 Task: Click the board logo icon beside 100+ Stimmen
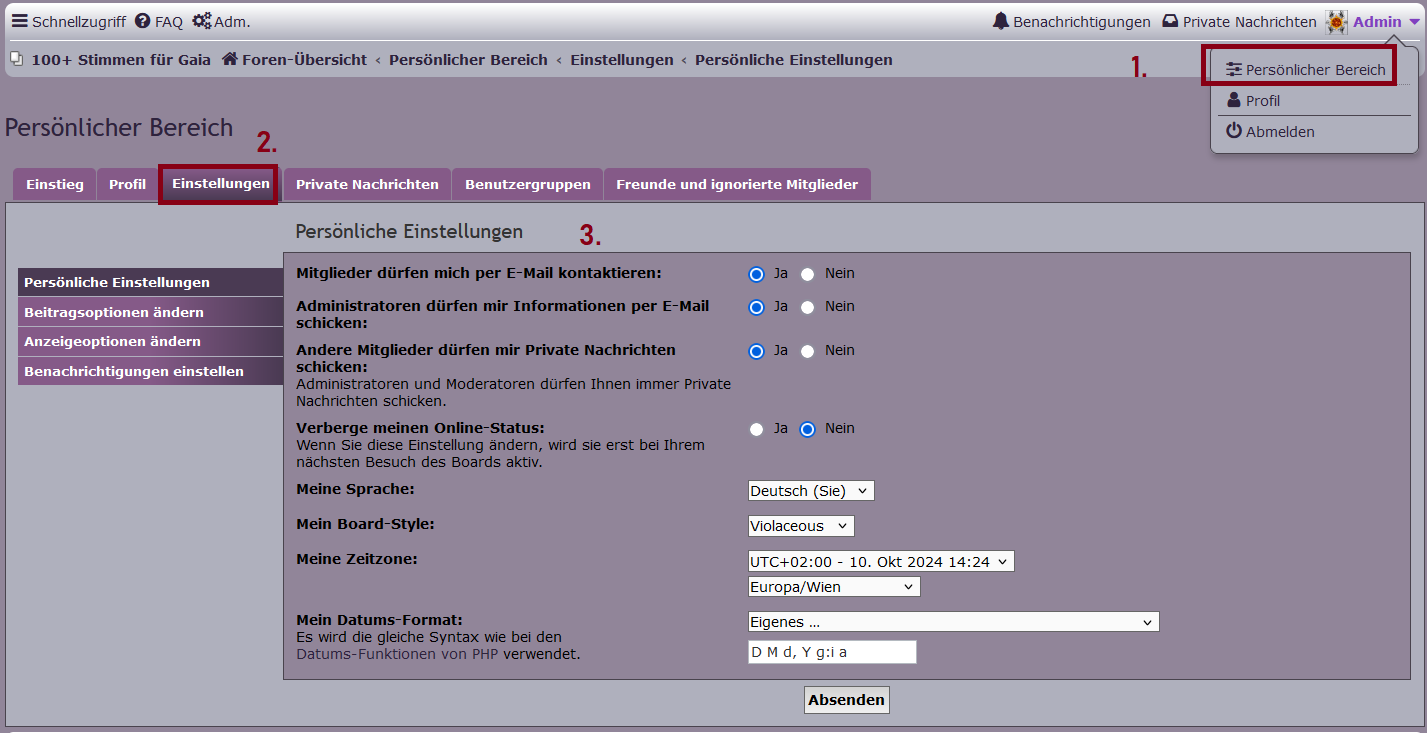click(16, 59)
